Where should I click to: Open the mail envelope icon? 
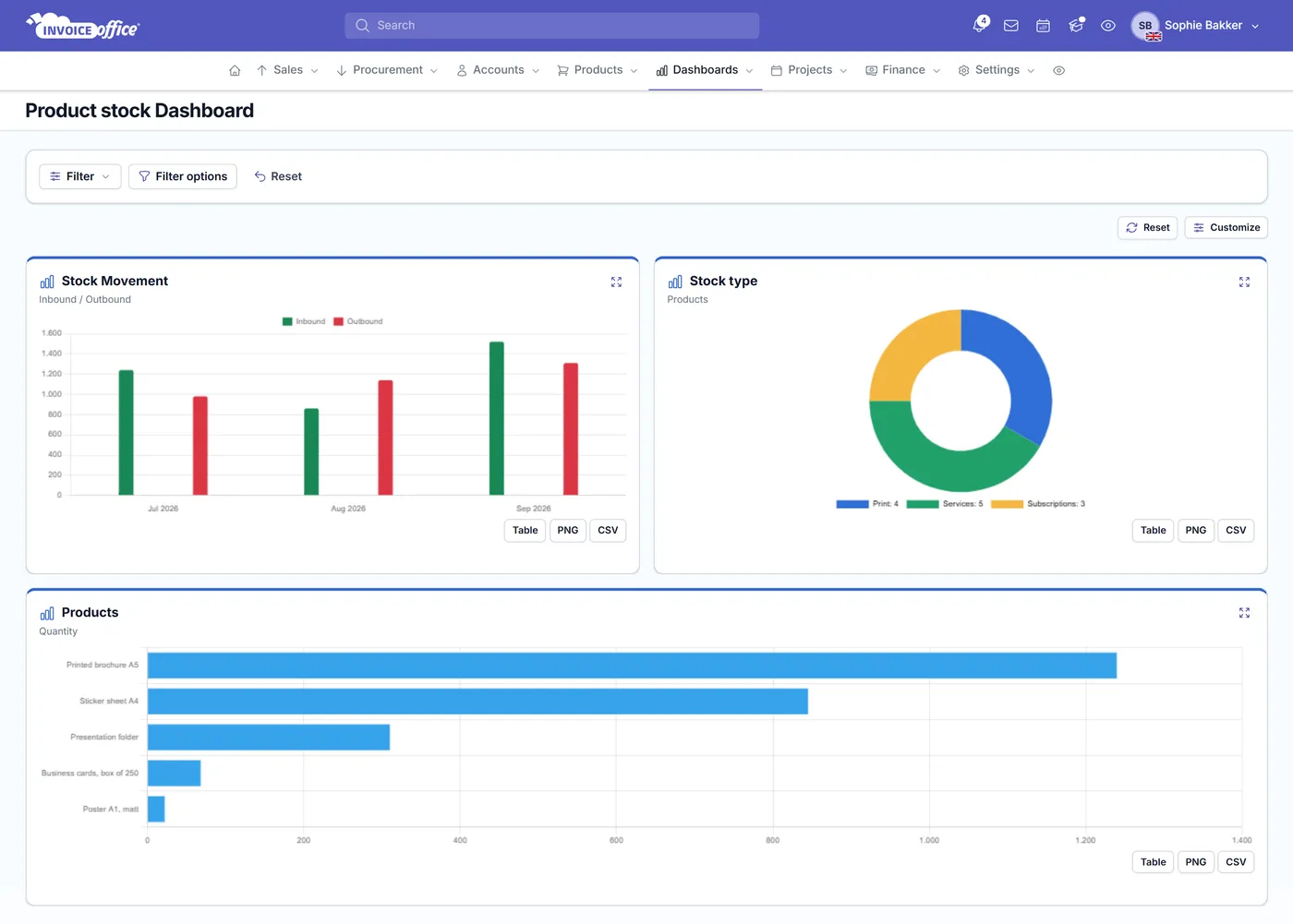(x=1011, y=26)
